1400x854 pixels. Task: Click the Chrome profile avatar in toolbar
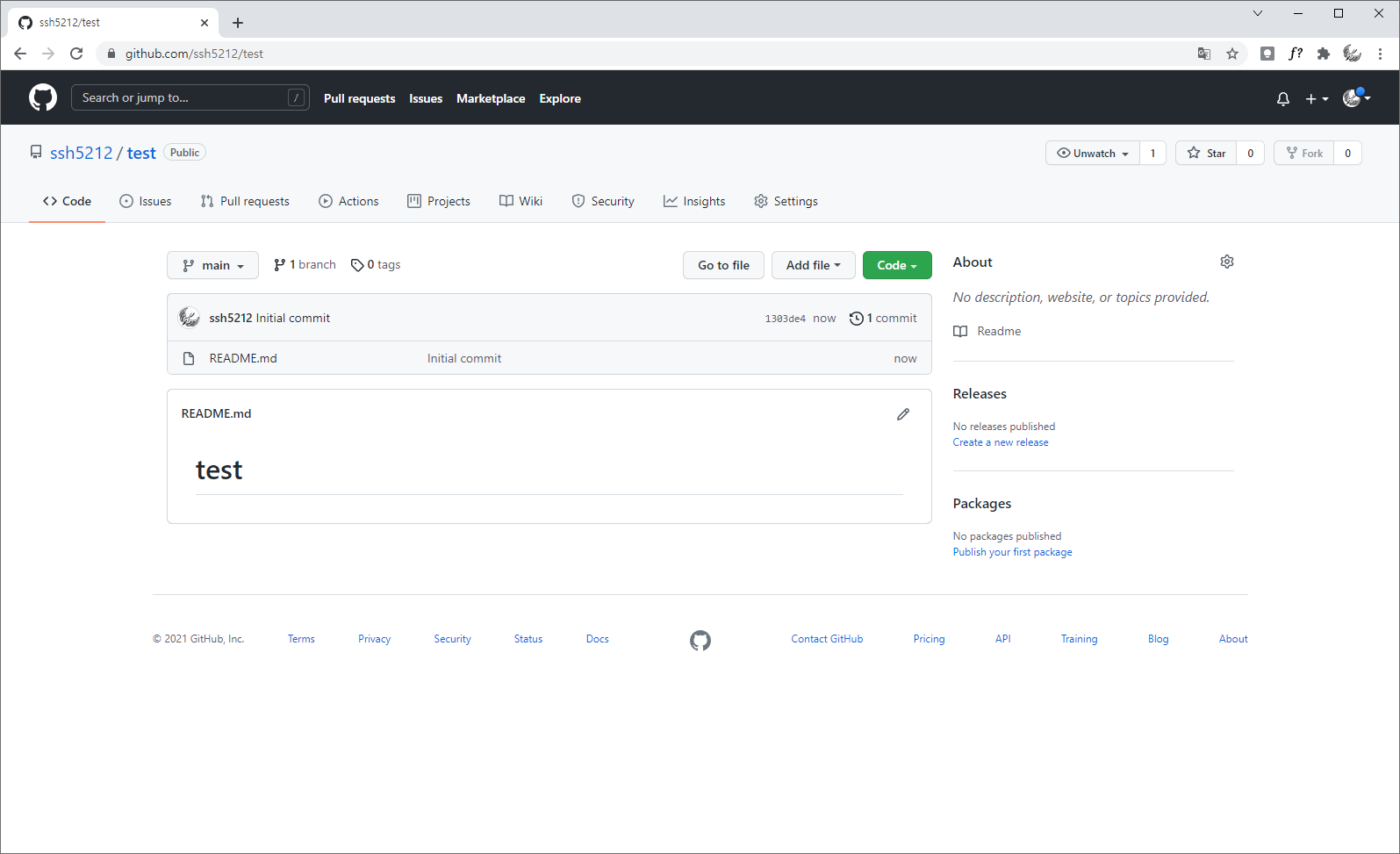1353,54
